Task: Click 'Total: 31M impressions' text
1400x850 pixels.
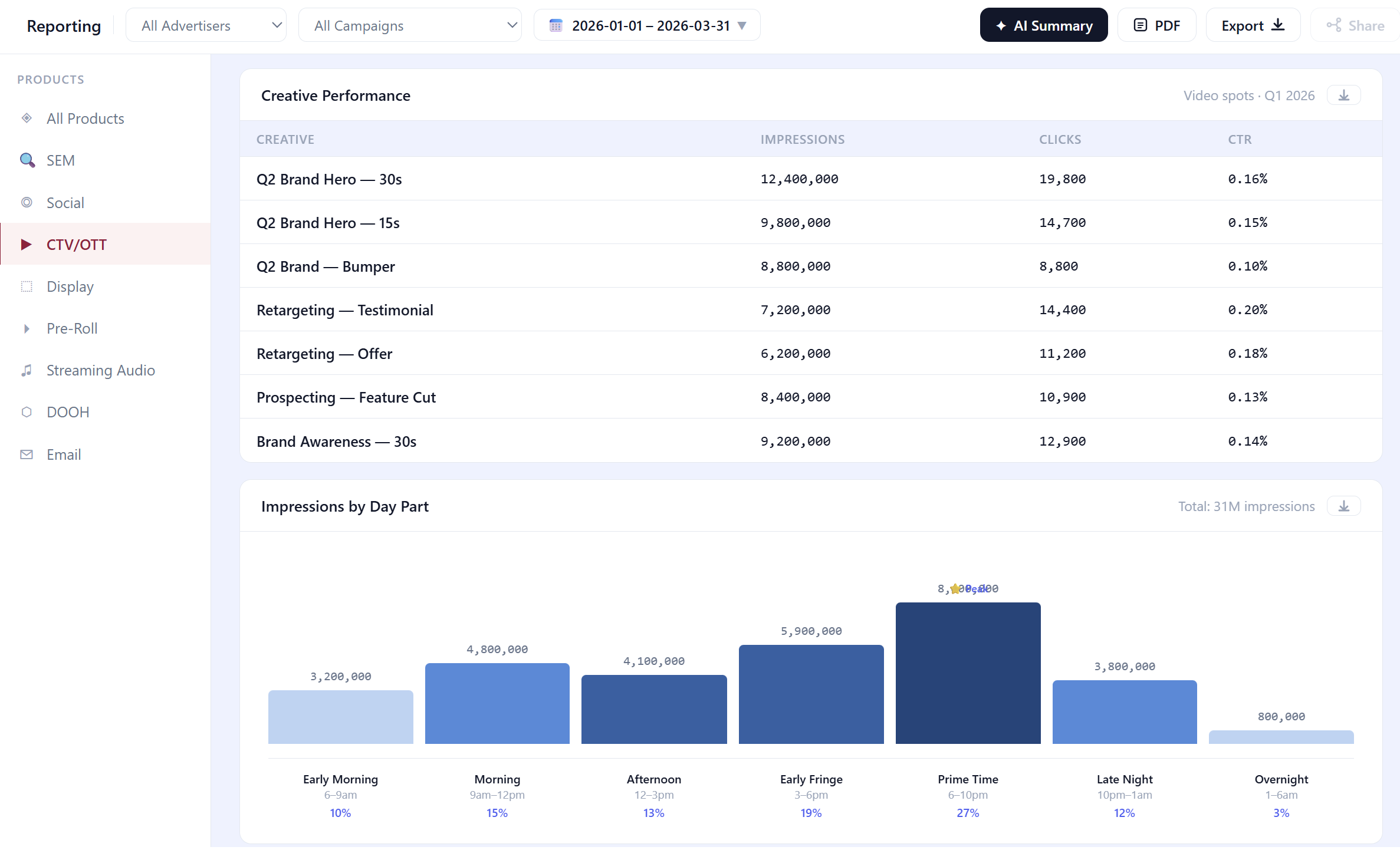Action: click(x=1246, y=506)
